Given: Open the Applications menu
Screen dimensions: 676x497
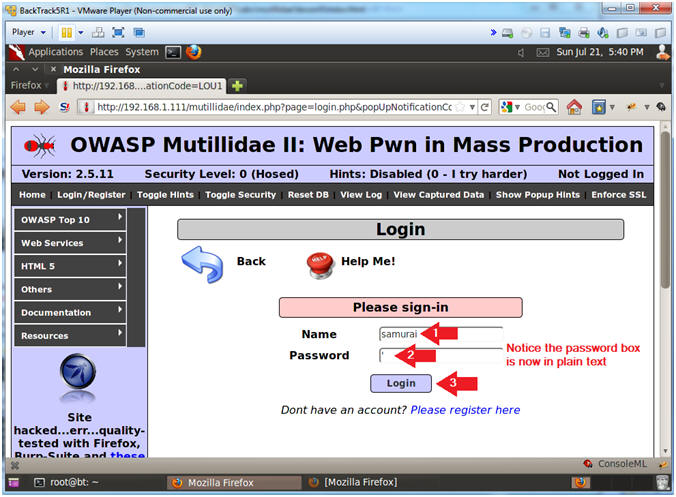Looking at the screenshot, I should tap(56, 52).
